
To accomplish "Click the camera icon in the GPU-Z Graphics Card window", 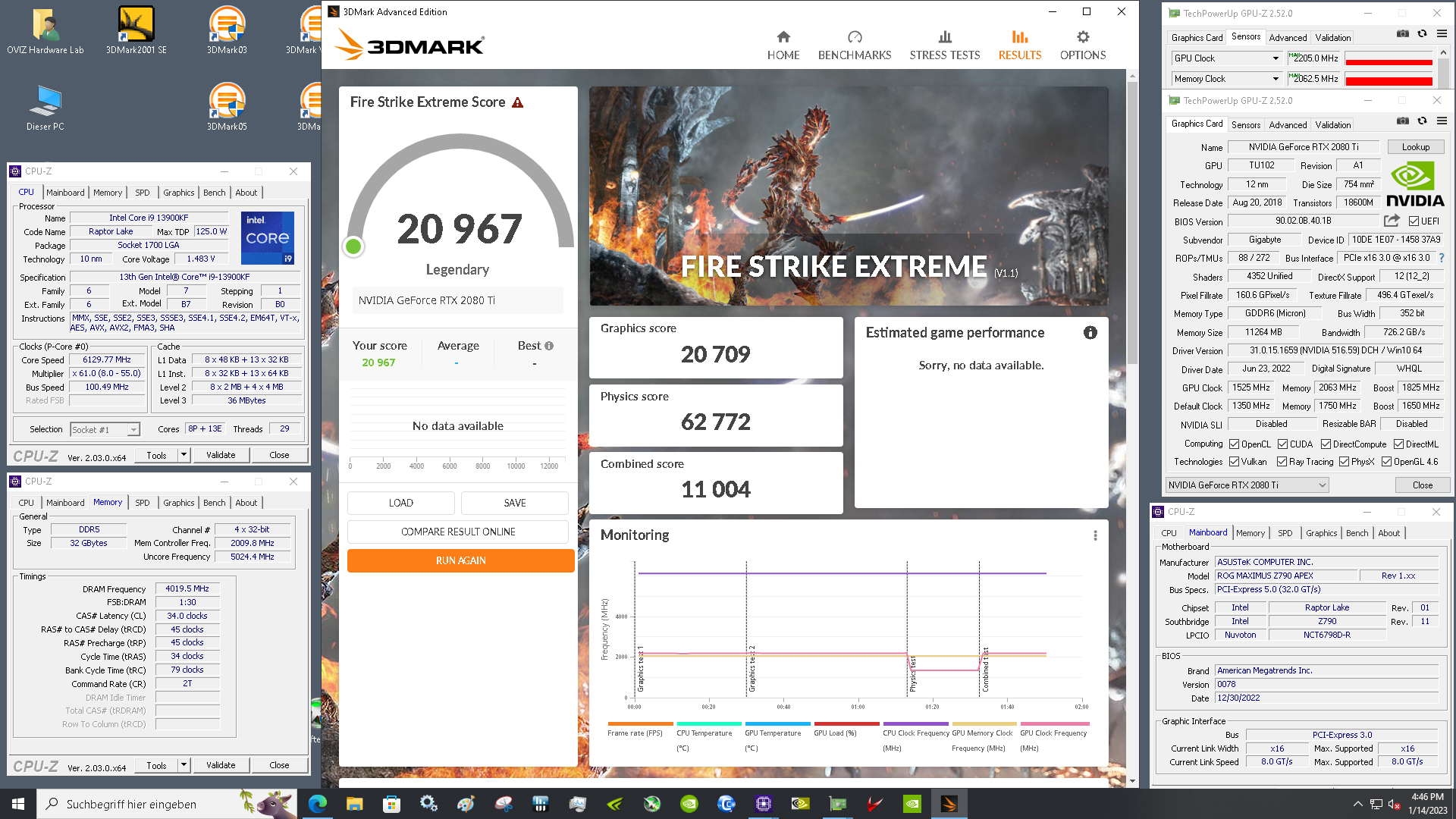I will (1403, 121).
